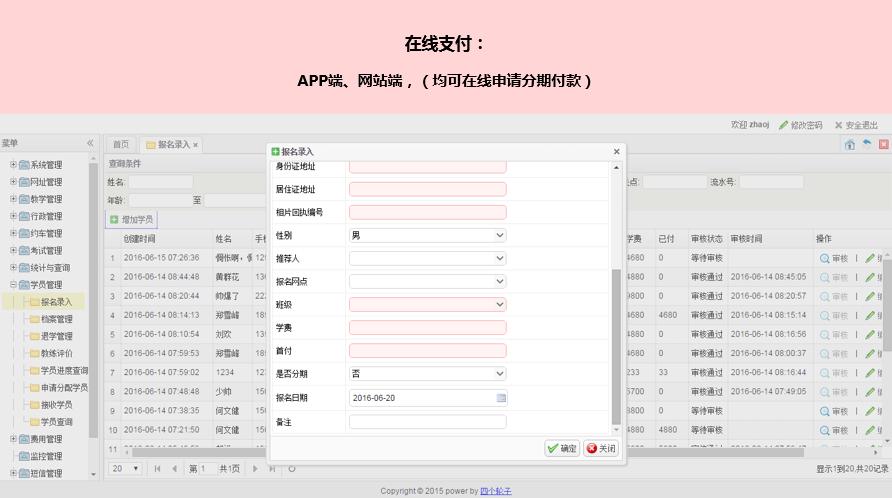Viewport: 892px width, 498px height.
Task: Click the table horizontal scrollbar
Action: tap(468, 452)
